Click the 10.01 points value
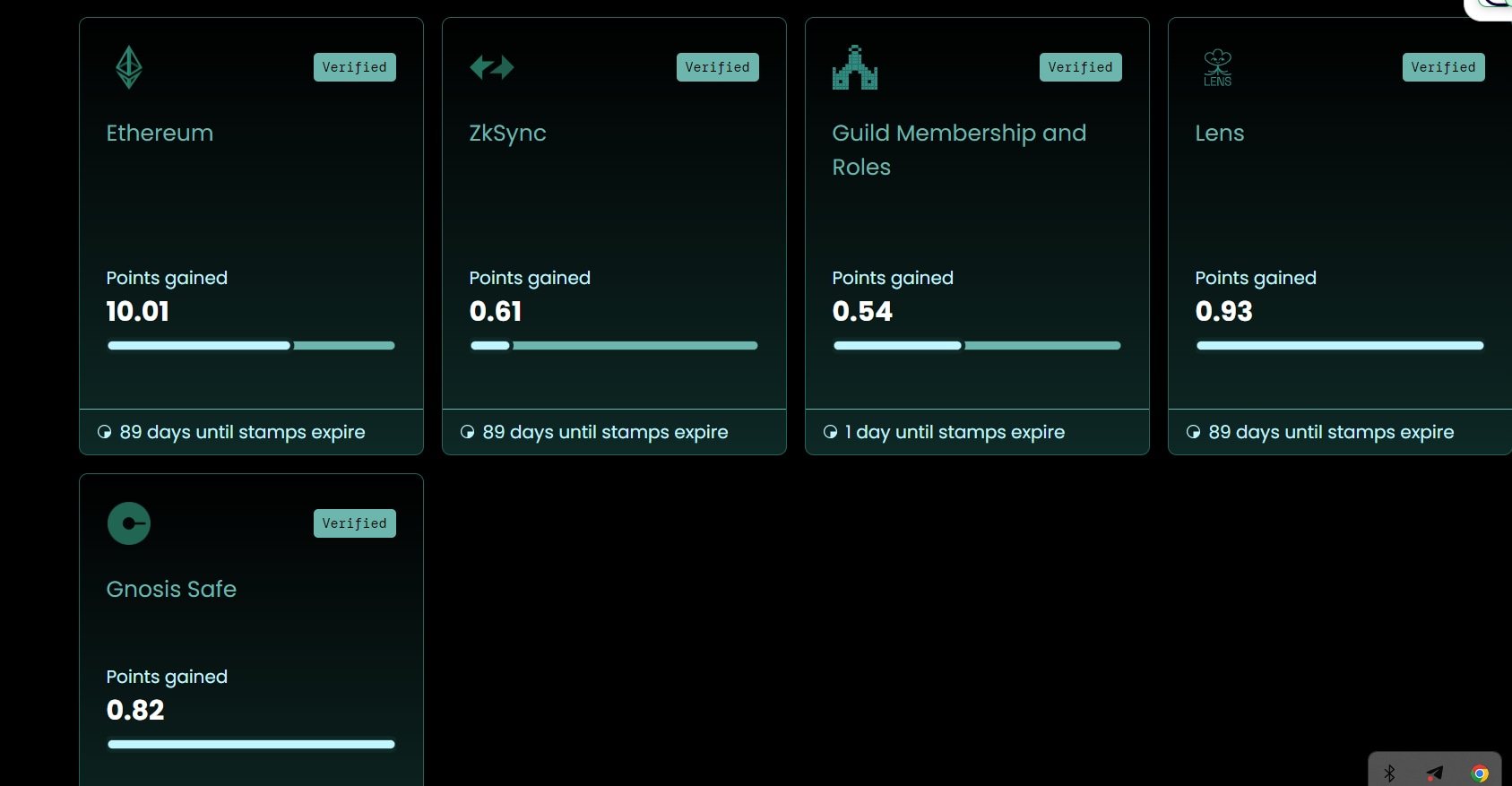 [137, 311]
